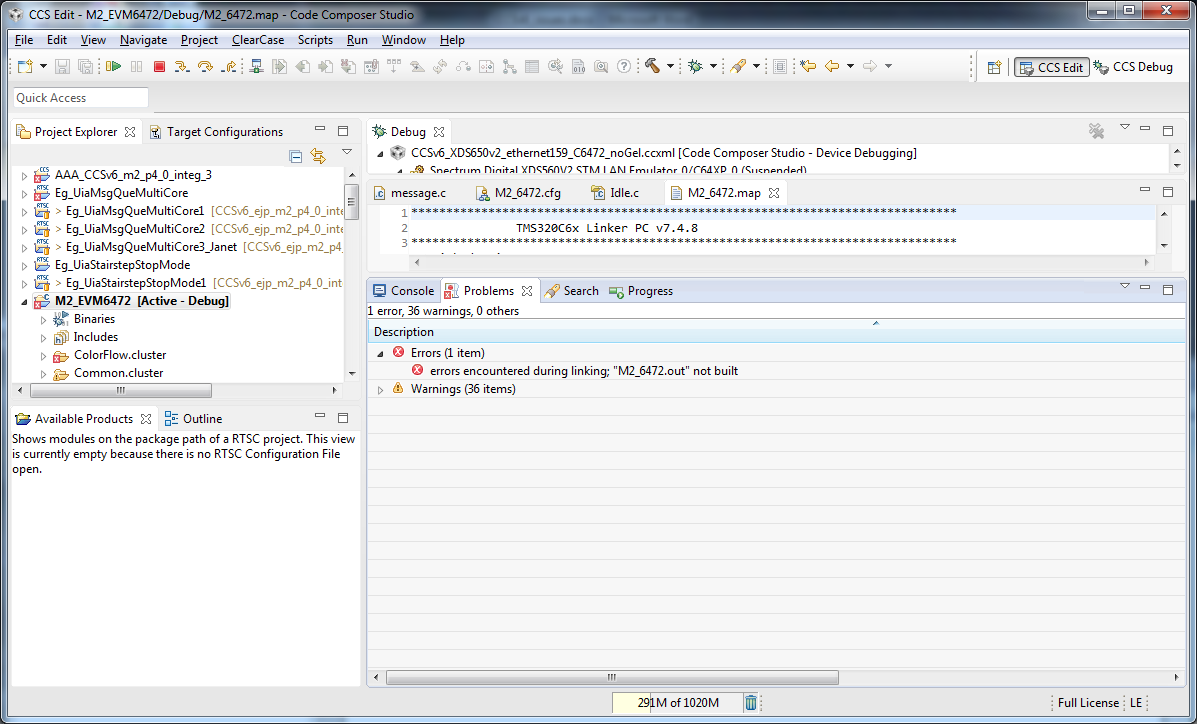
Task: Close the Available Products tab
Action: click(146, 419)
